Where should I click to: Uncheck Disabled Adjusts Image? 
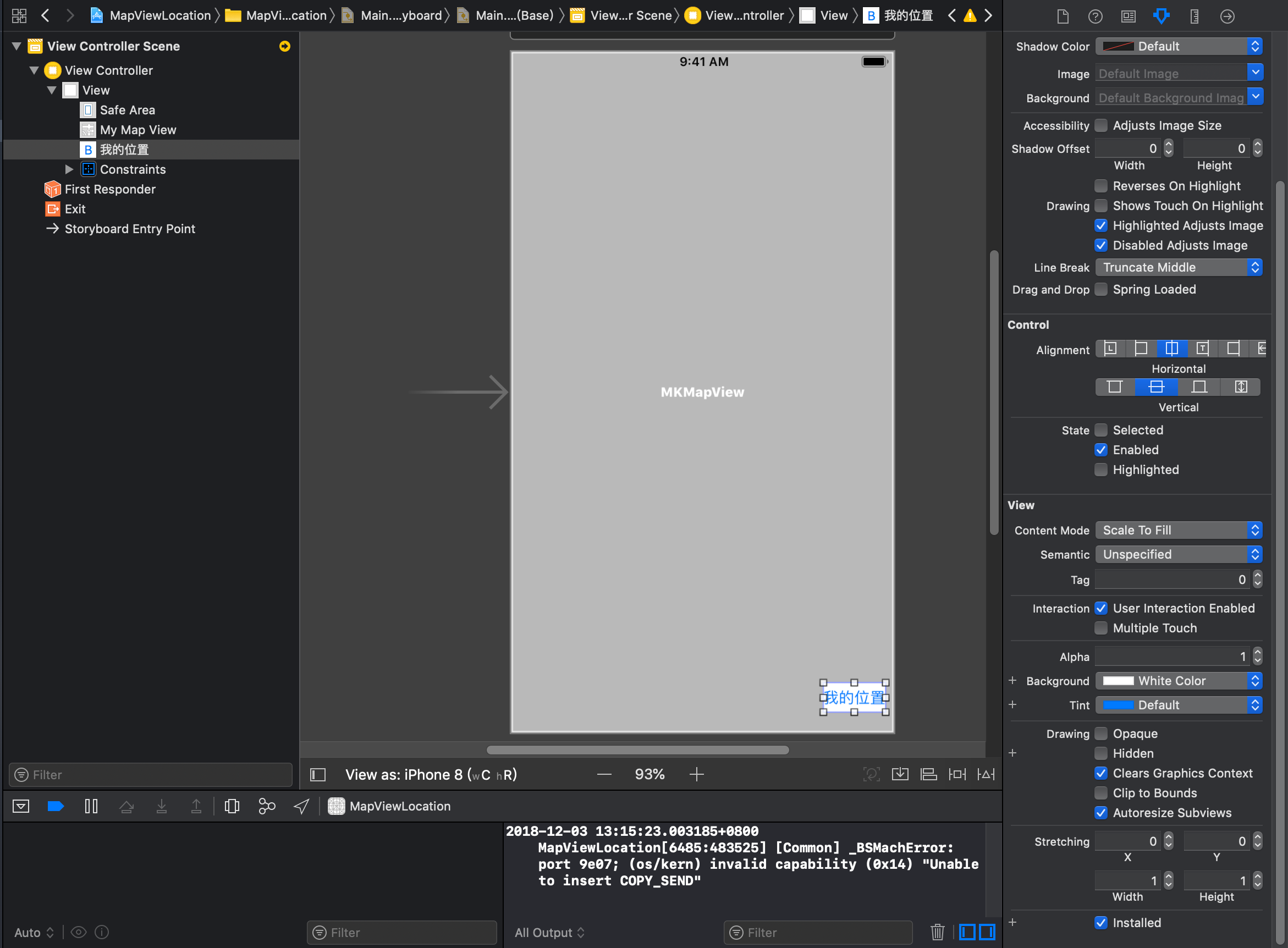tap(1101, 245)
